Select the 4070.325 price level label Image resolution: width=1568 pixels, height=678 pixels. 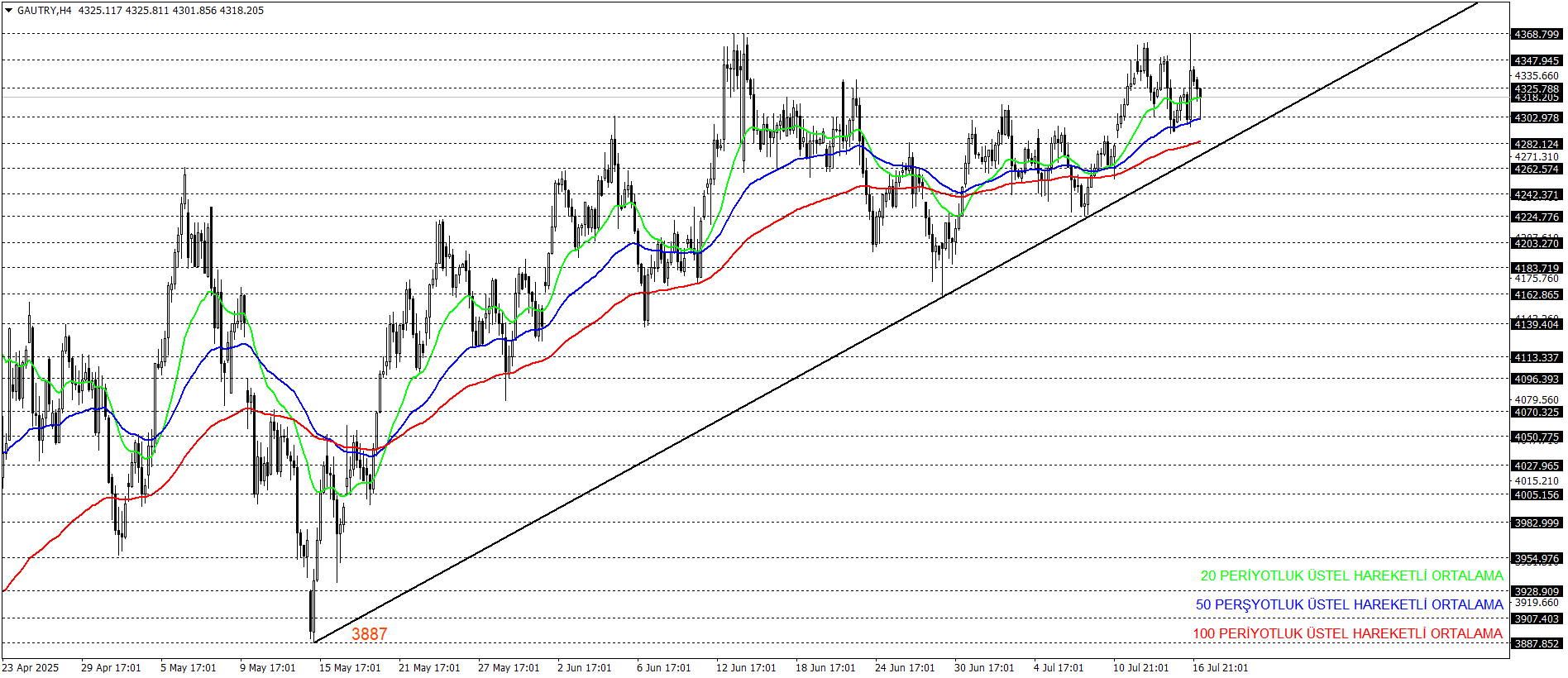(1537, 412)
